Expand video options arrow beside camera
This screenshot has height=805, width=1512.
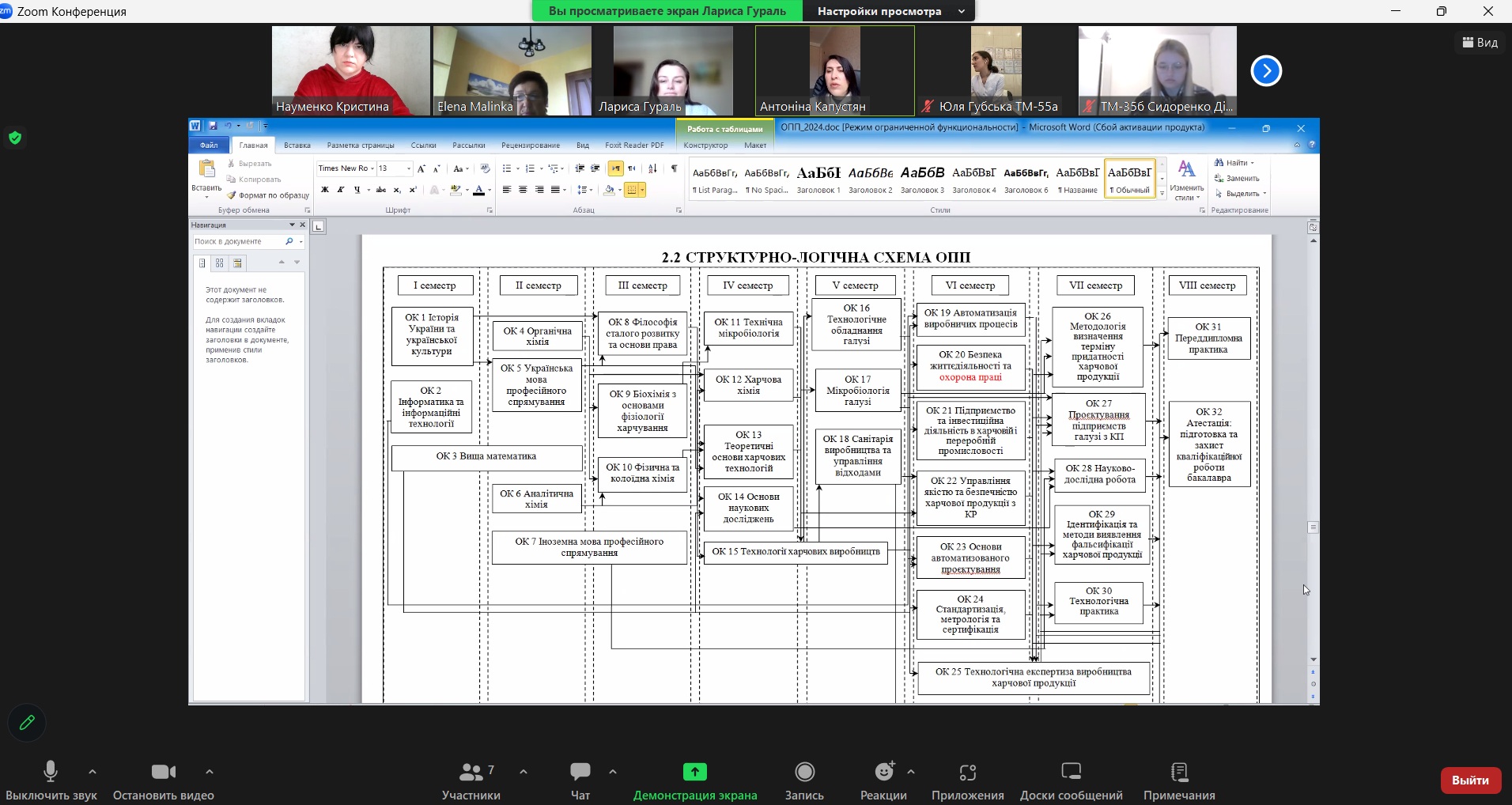point(210,772)
